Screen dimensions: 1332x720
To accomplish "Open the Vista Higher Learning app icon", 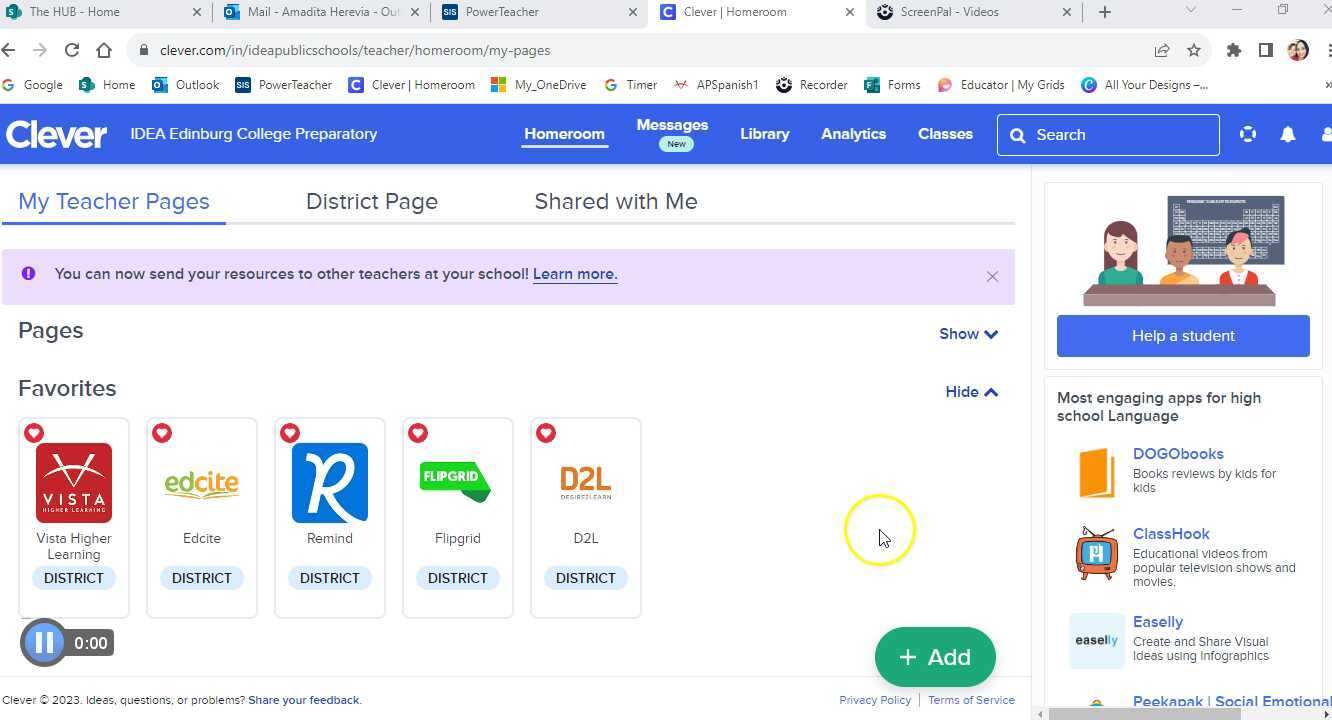I will (74, 483).
